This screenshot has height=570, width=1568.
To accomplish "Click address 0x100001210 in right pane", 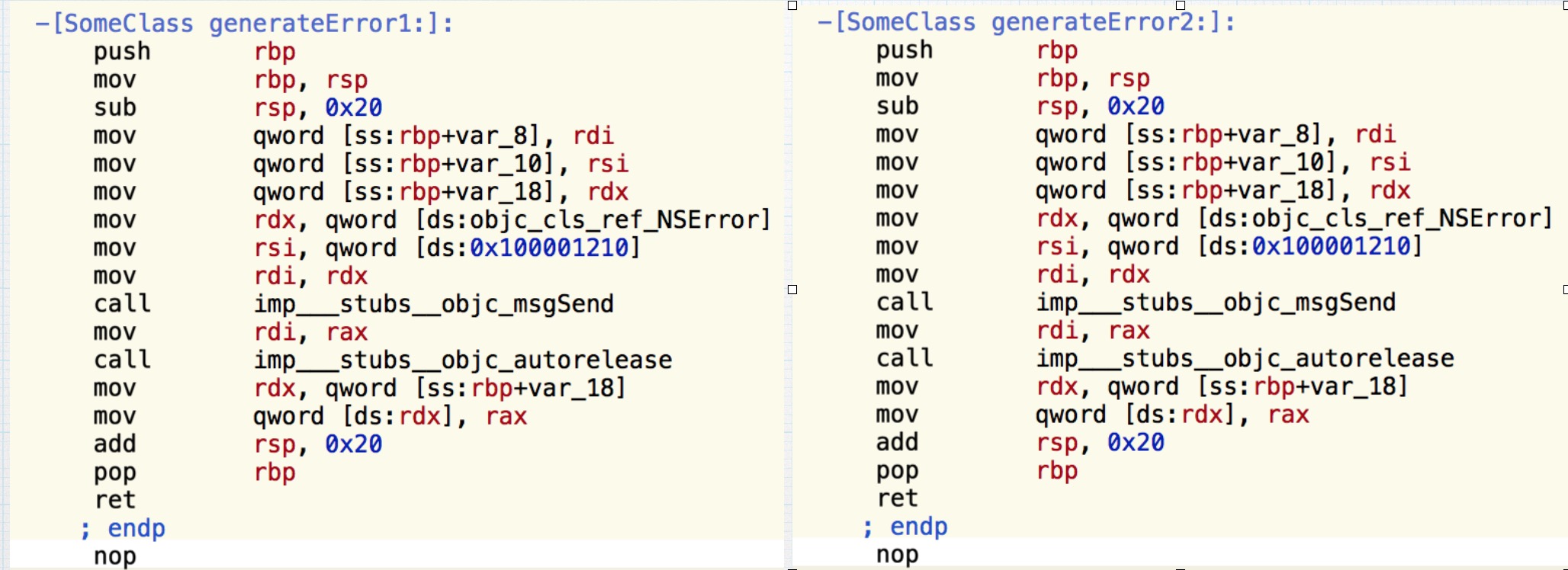I will [x=1332, y=246].
